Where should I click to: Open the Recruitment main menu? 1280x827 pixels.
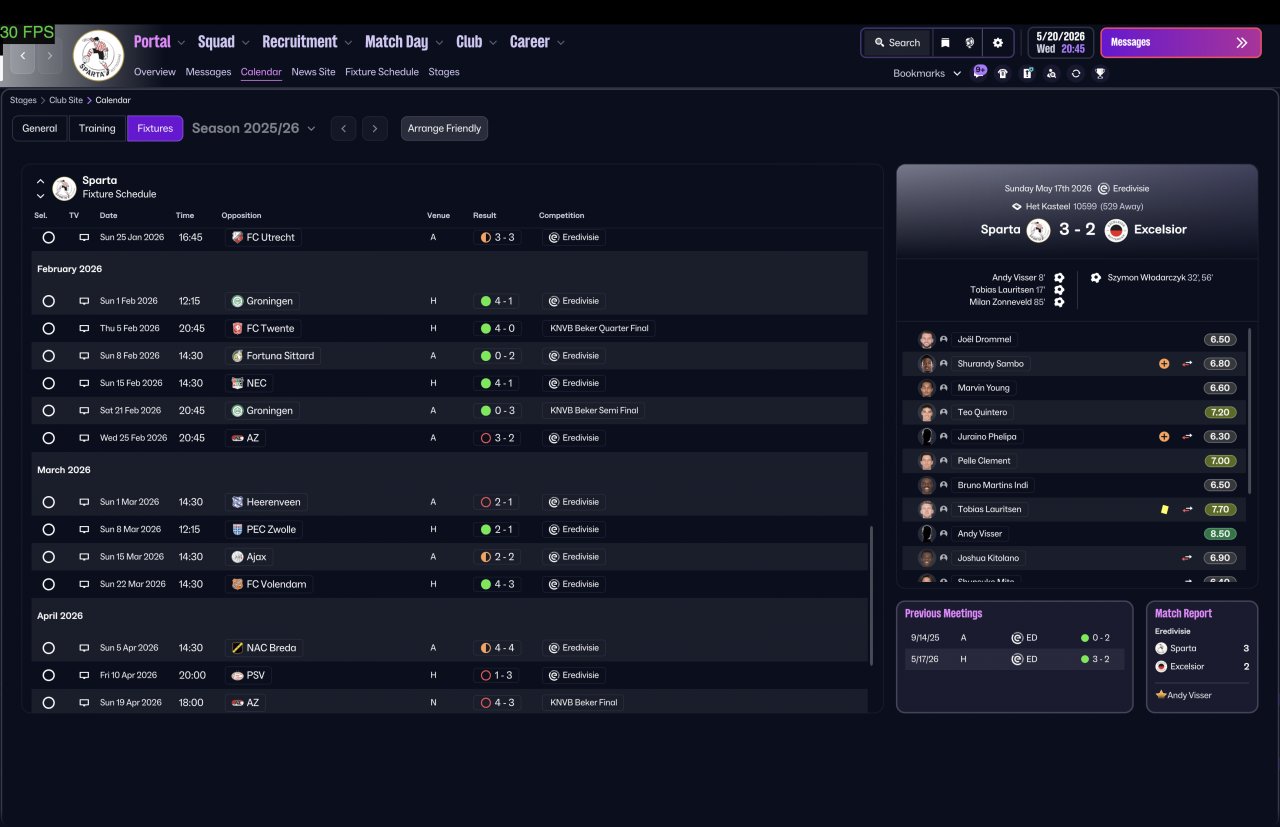click(299, 42)
